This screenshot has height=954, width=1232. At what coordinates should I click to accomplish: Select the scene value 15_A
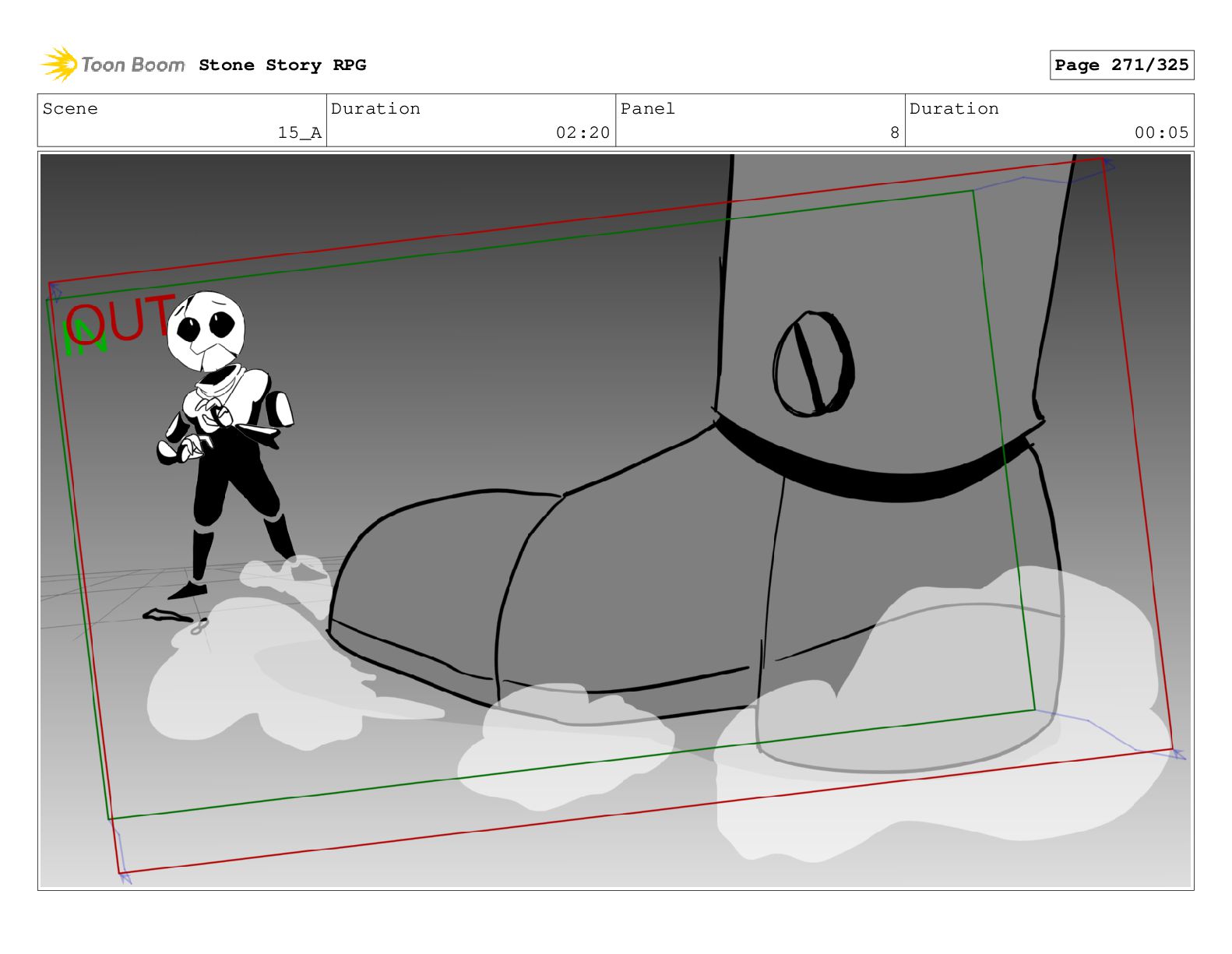299,133
